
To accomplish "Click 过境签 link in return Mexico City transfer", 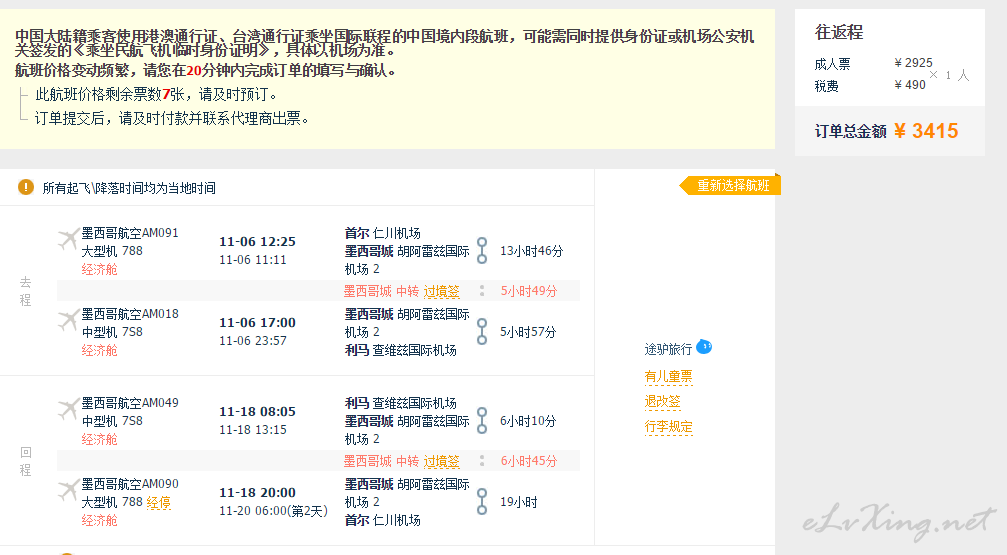I will (441, 461).
